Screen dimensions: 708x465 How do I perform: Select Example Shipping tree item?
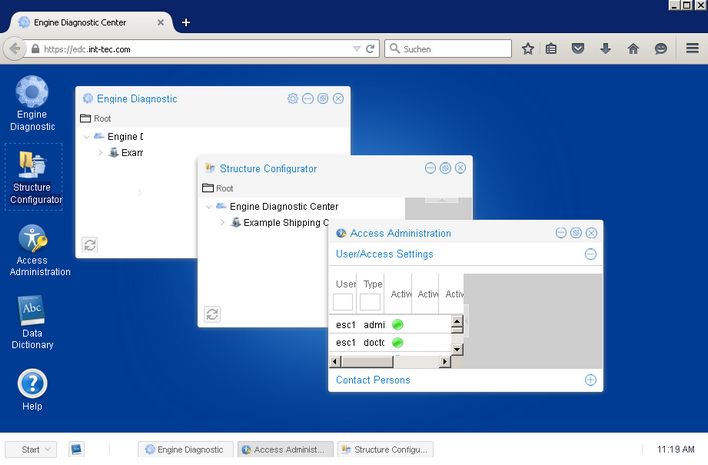click(285, 223)
